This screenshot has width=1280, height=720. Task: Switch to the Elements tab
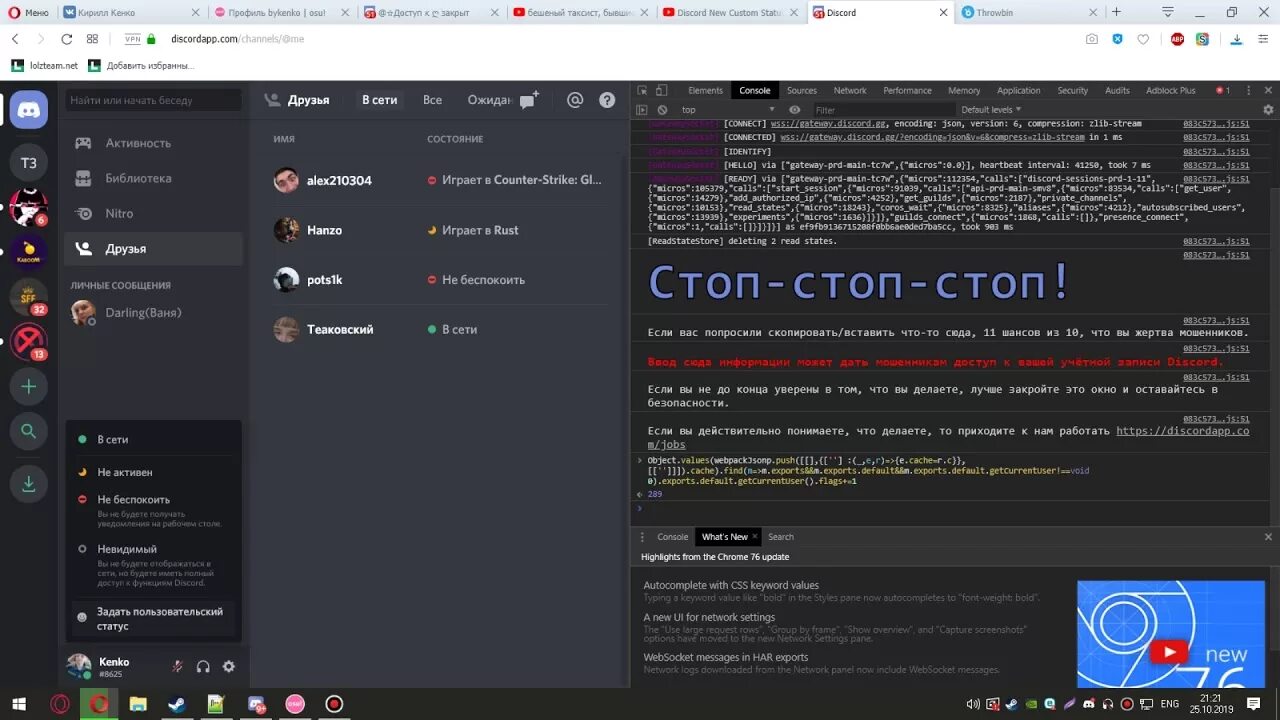click(x=705, y=90)
